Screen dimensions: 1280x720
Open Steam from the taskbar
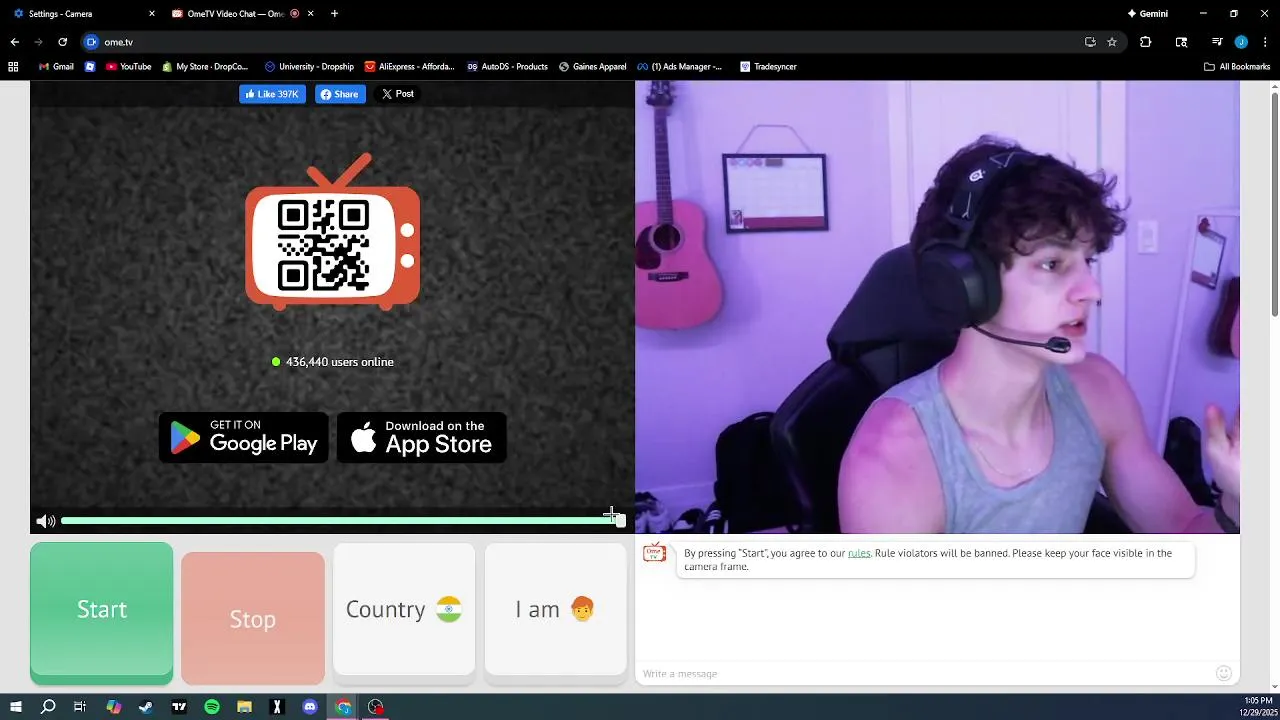point(146,707)
